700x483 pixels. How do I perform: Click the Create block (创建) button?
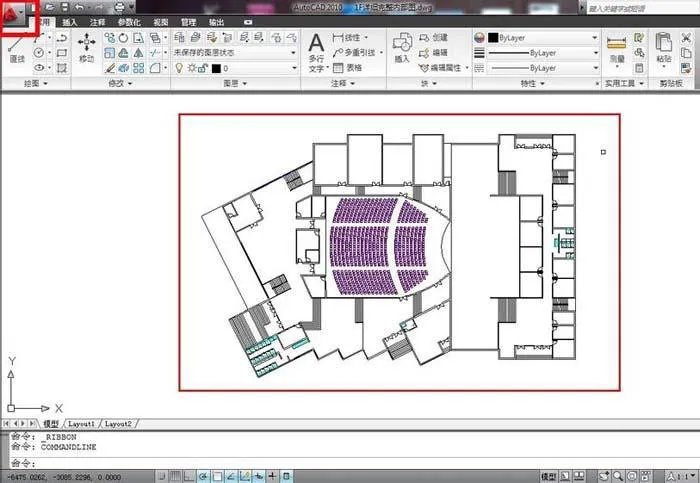tap(433, 38)
